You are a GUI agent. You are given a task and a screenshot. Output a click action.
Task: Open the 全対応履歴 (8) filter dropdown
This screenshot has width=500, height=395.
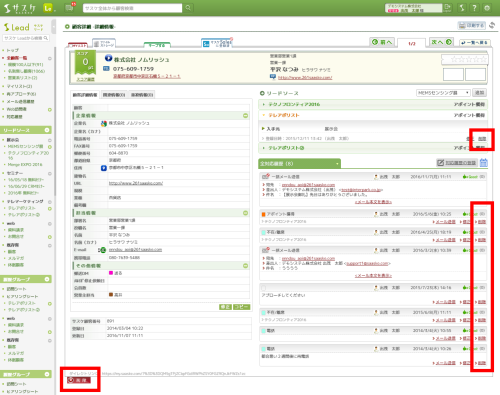[299, 164]
